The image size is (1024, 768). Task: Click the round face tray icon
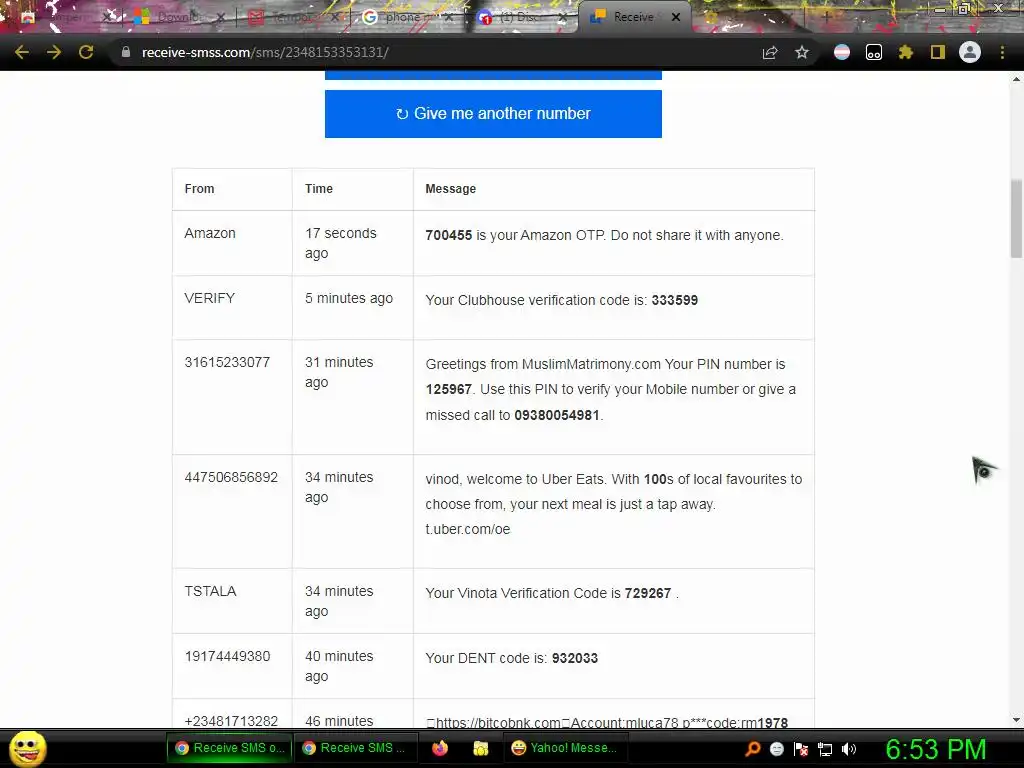(x=776, y=749)
